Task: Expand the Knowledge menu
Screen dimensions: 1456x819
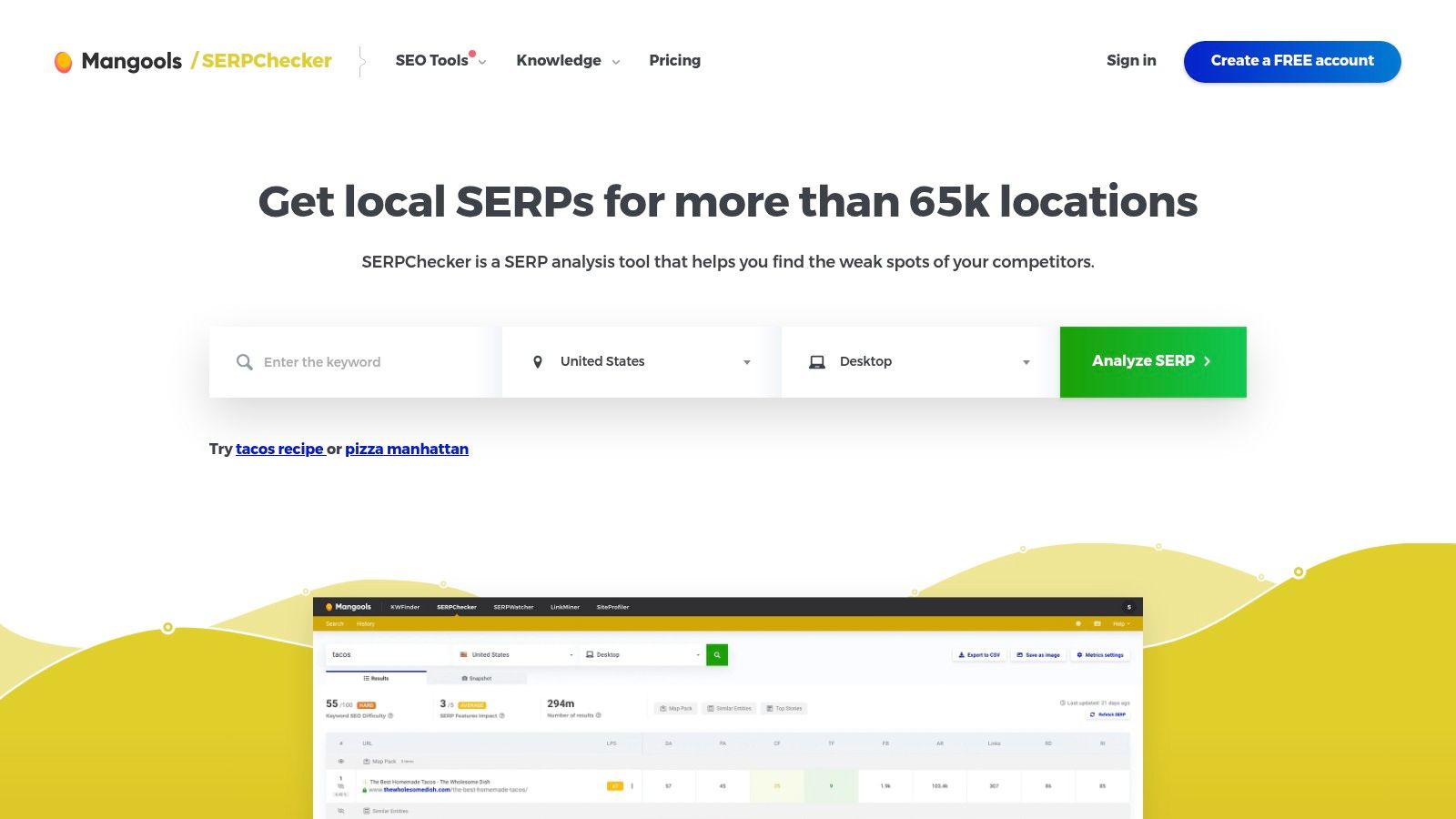Action: pyautogui.click(x=568, y=60)
